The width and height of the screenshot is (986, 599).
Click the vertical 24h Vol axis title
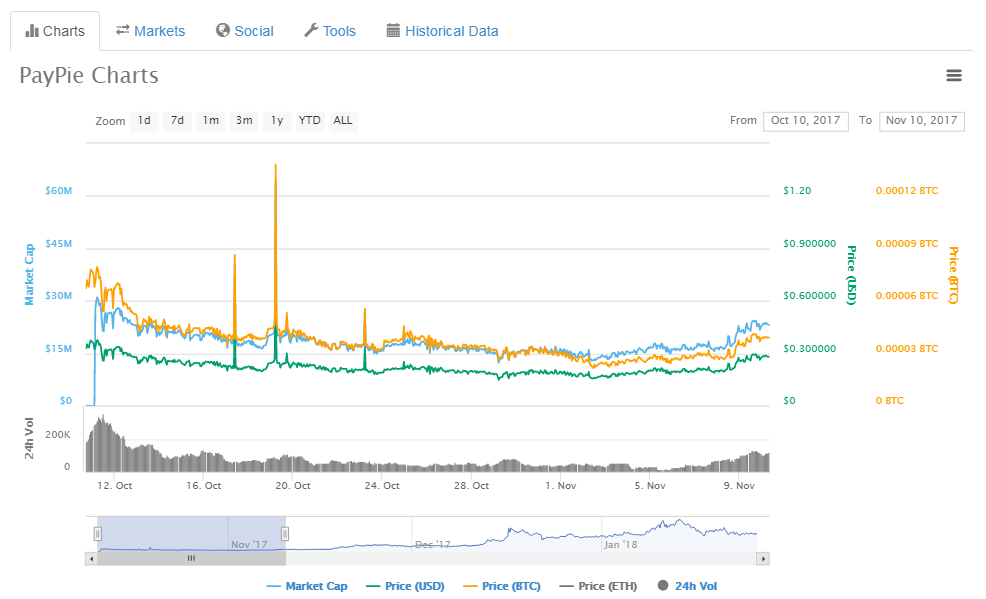pos(29,438)
